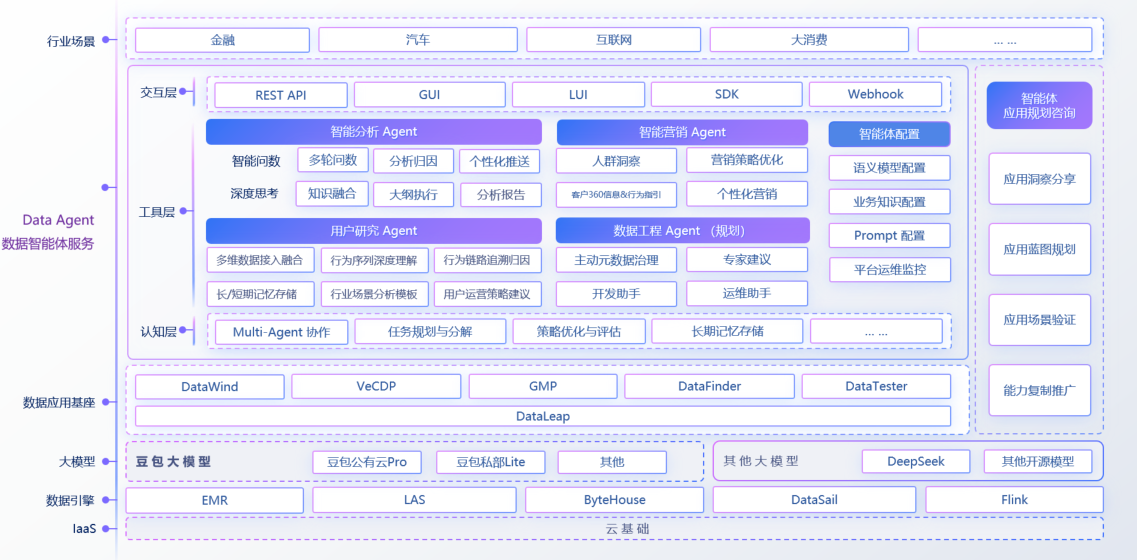Click the 智能体配置 header button

(x=889, y=134)
